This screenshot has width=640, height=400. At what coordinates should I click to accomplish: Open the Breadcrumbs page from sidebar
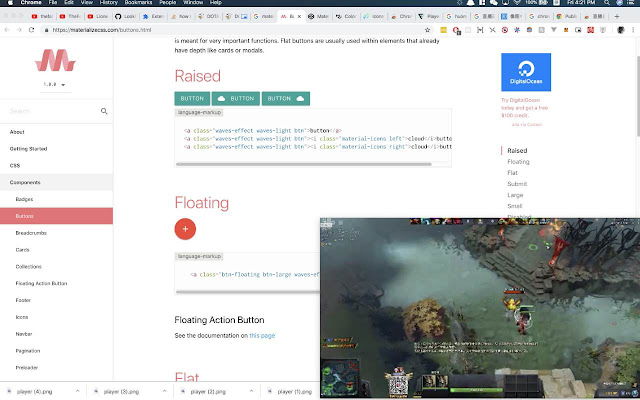(33, 233)
